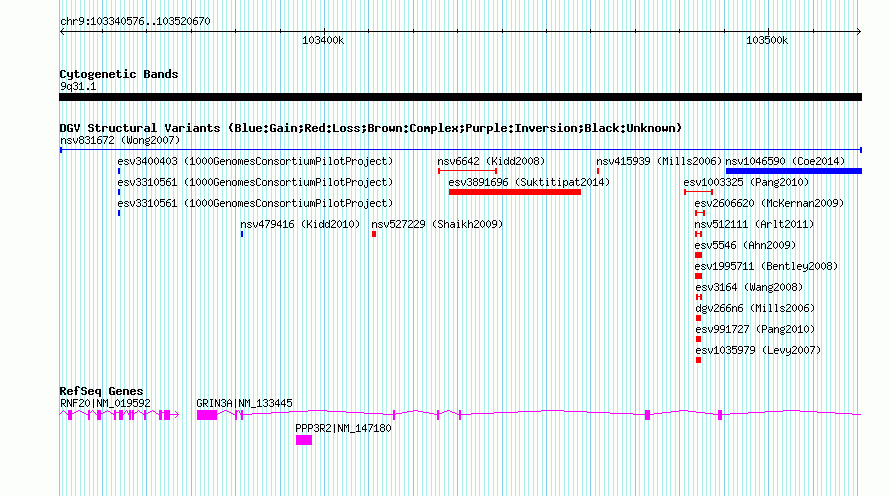Click the red square under esv991727
Screen dimensions: 890x496
pyautogui.click(x=698, y=339)
